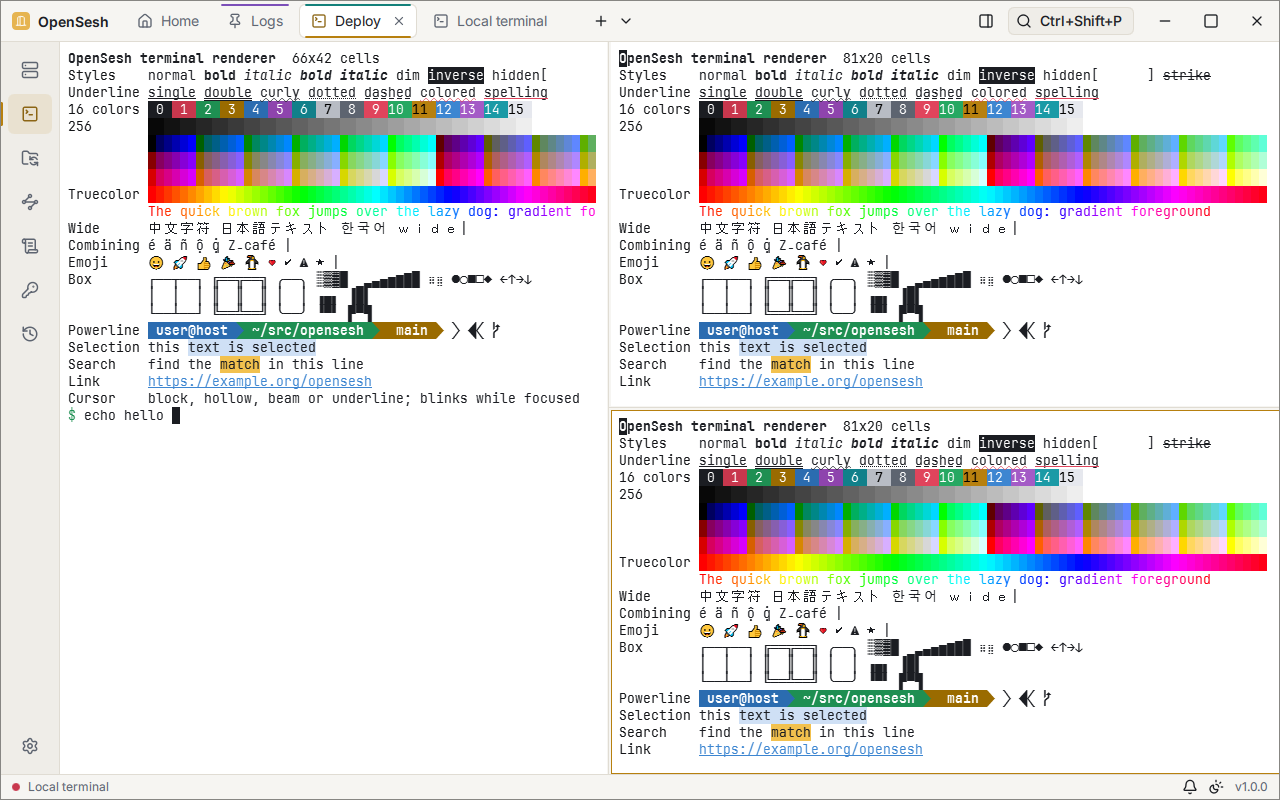The width and height of the screenshot is (1280, 800).
Task: Open the file sync folder panel
Action: [x=30, y=158]
